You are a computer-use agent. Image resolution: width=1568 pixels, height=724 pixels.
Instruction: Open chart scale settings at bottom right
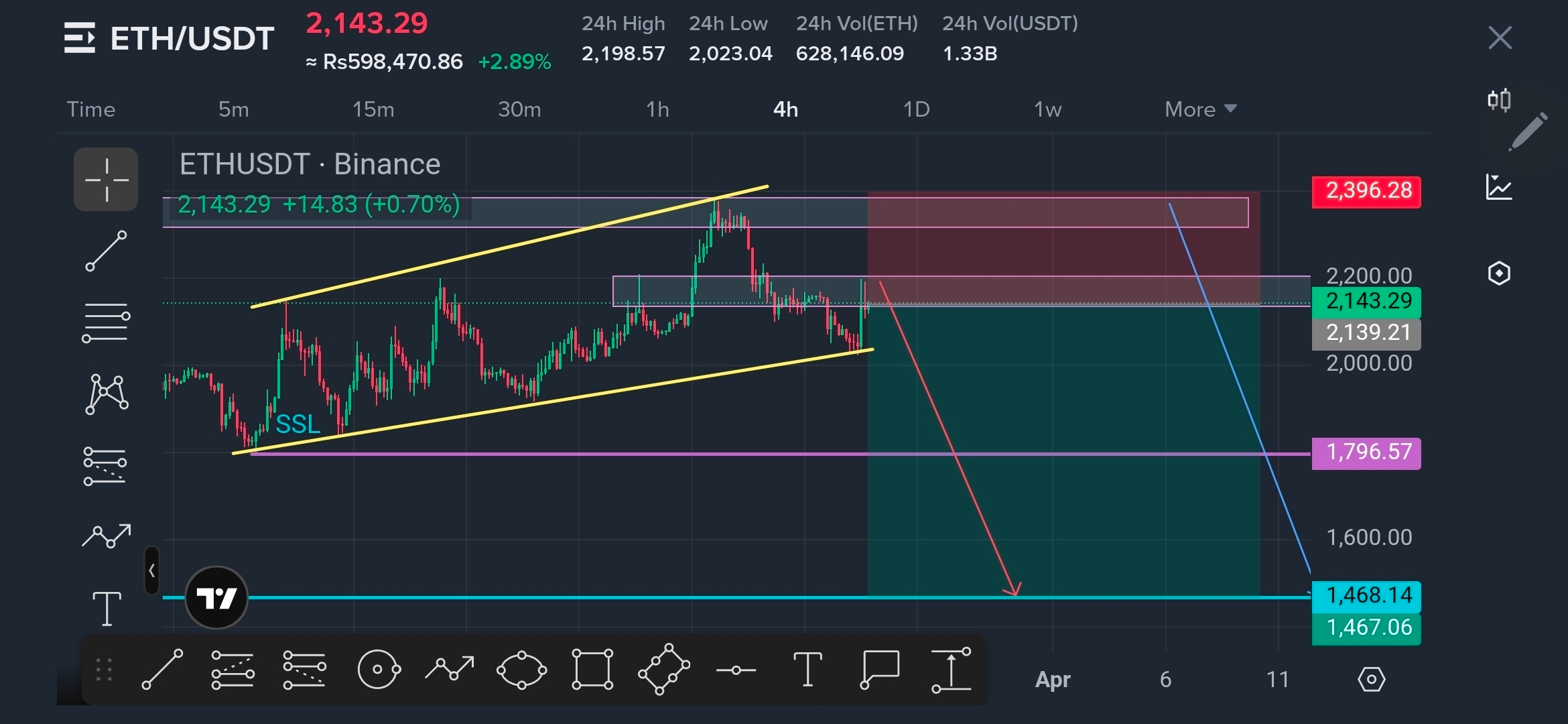[x=1371, y=680]
